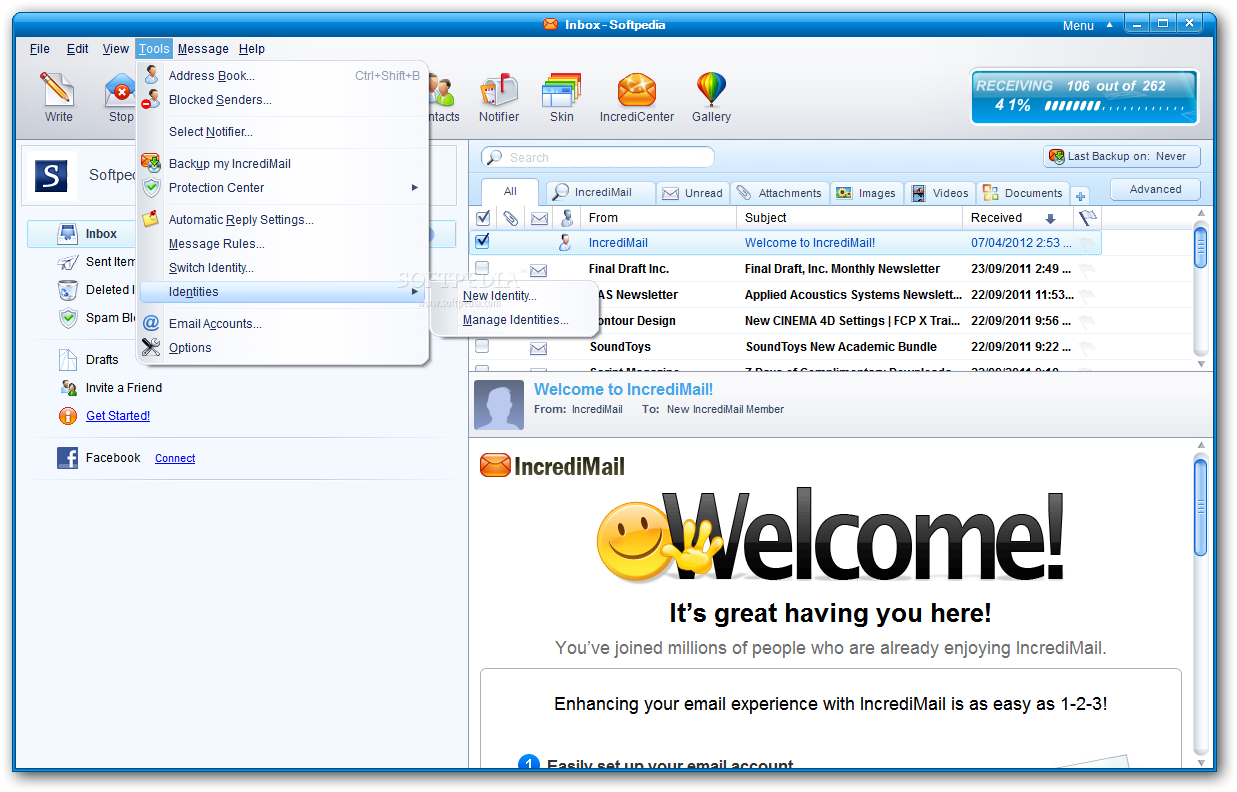The height and width of the screenshot is (792, 1237).
Task: Open the Notifier toolbar icon
Action: pos(499,90)
